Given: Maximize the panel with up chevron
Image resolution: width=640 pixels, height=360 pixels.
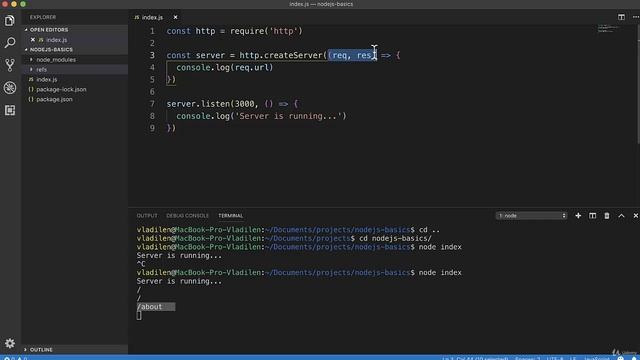Looking at the screenshot, I should click(x=621, y=216).
